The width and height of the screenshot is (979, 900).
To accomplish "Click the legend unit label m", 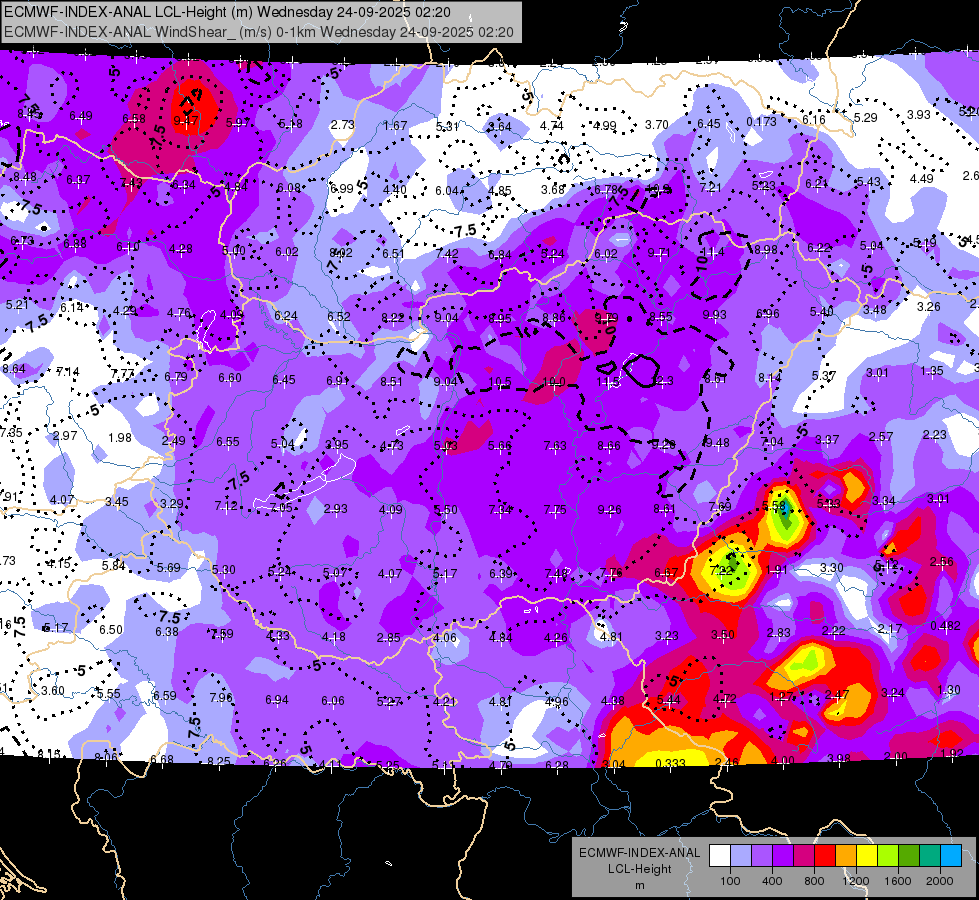I will click(x=639, y=886).
